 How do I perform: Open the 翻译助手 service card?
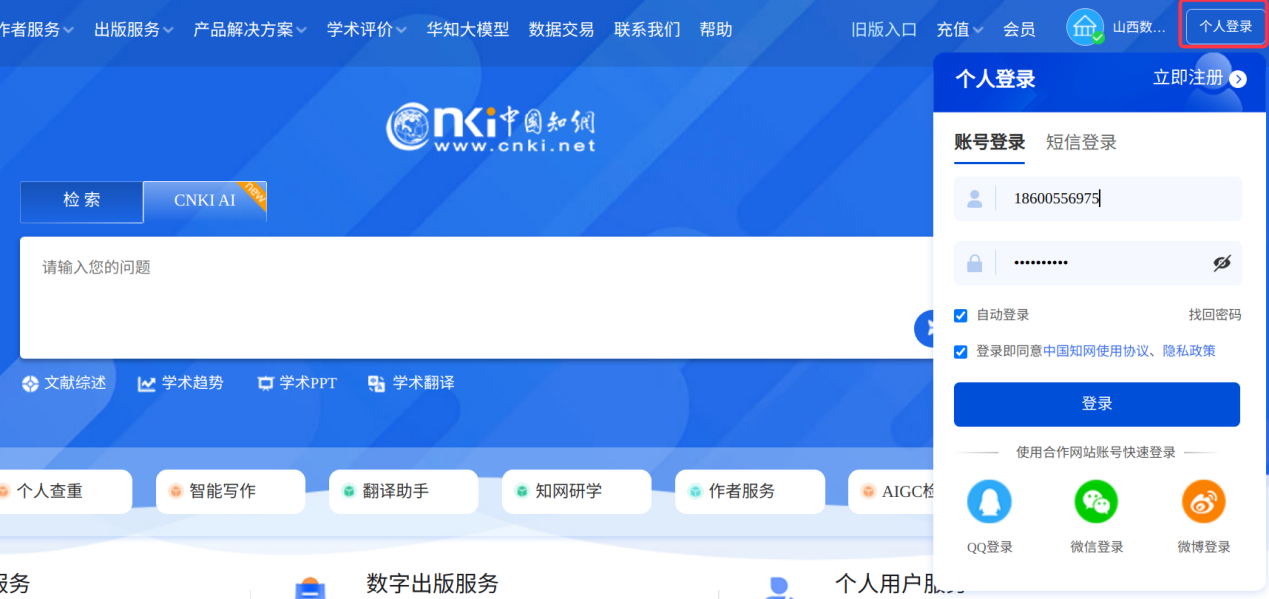[x=403, y=491]
